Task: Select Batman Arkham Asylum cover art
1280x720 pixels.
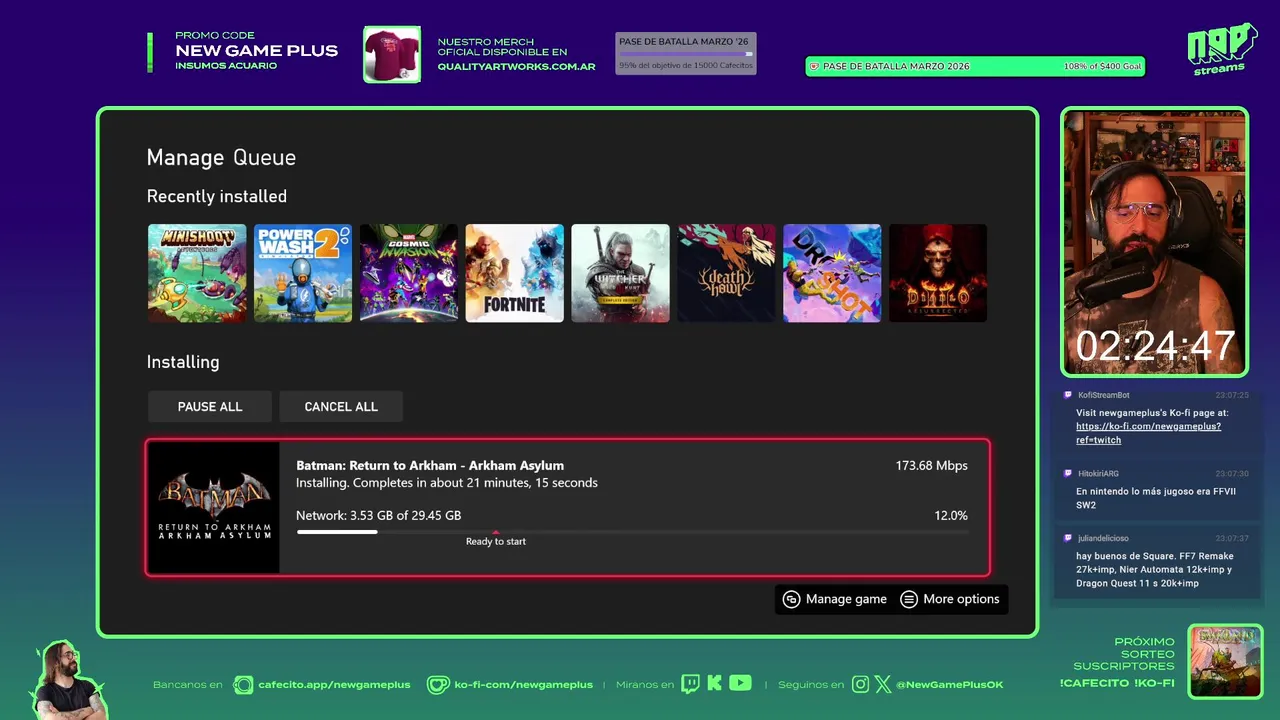Action: [x=214, y=508]
